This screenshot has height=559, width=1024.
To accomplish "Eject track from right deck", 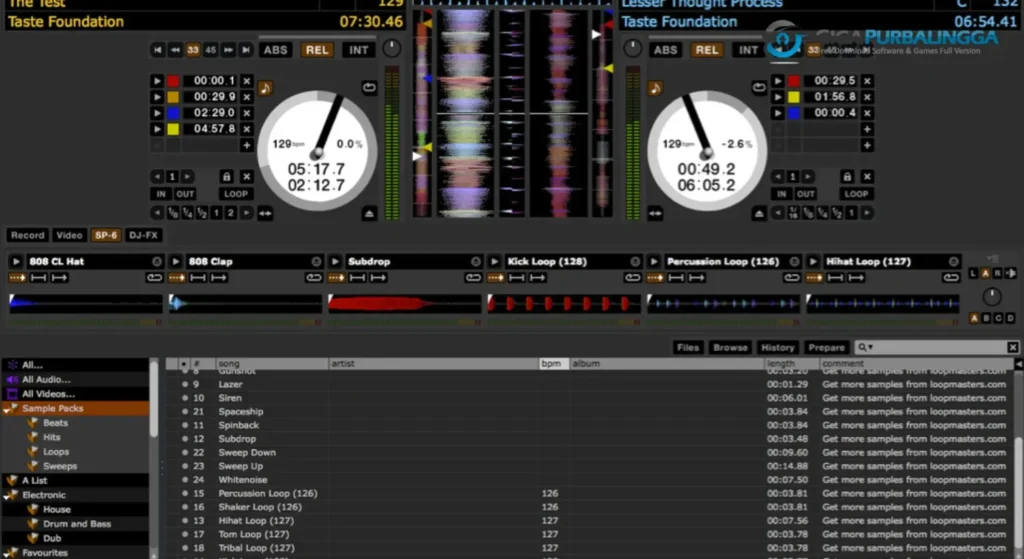I will tap(759, 214).
